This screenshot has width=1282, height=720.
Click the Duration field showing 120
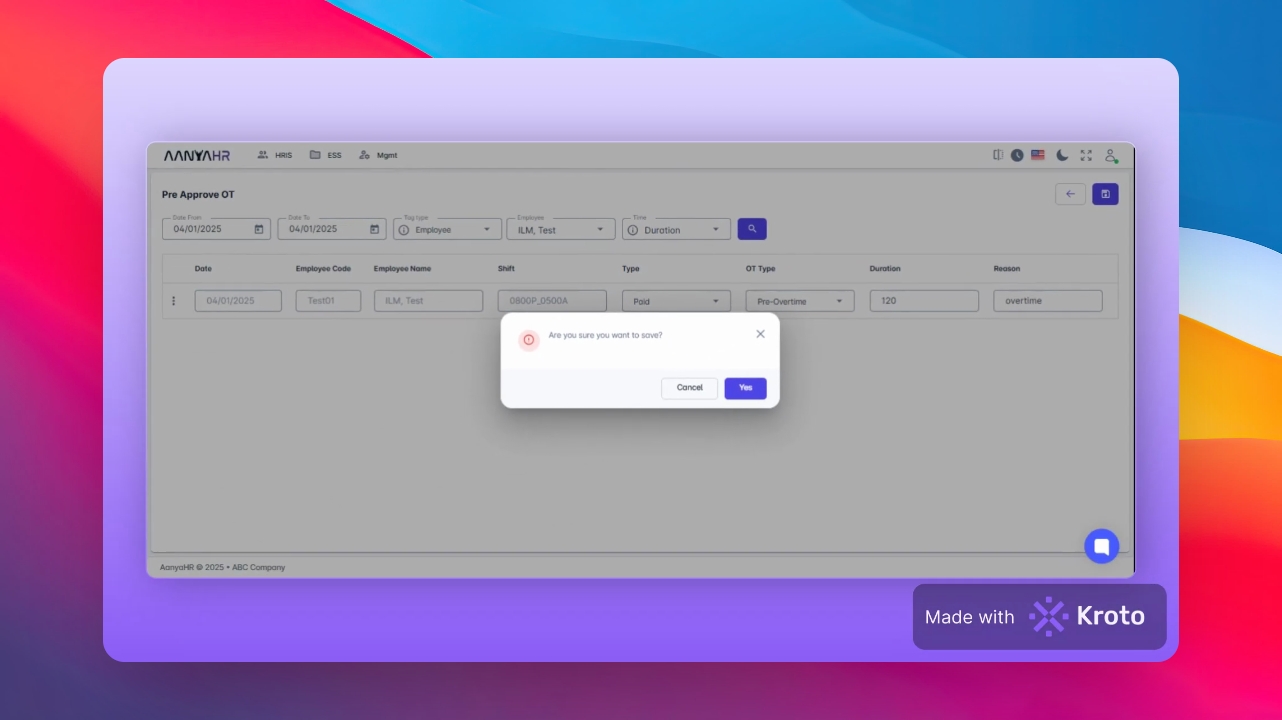click(x=924, y=301)
